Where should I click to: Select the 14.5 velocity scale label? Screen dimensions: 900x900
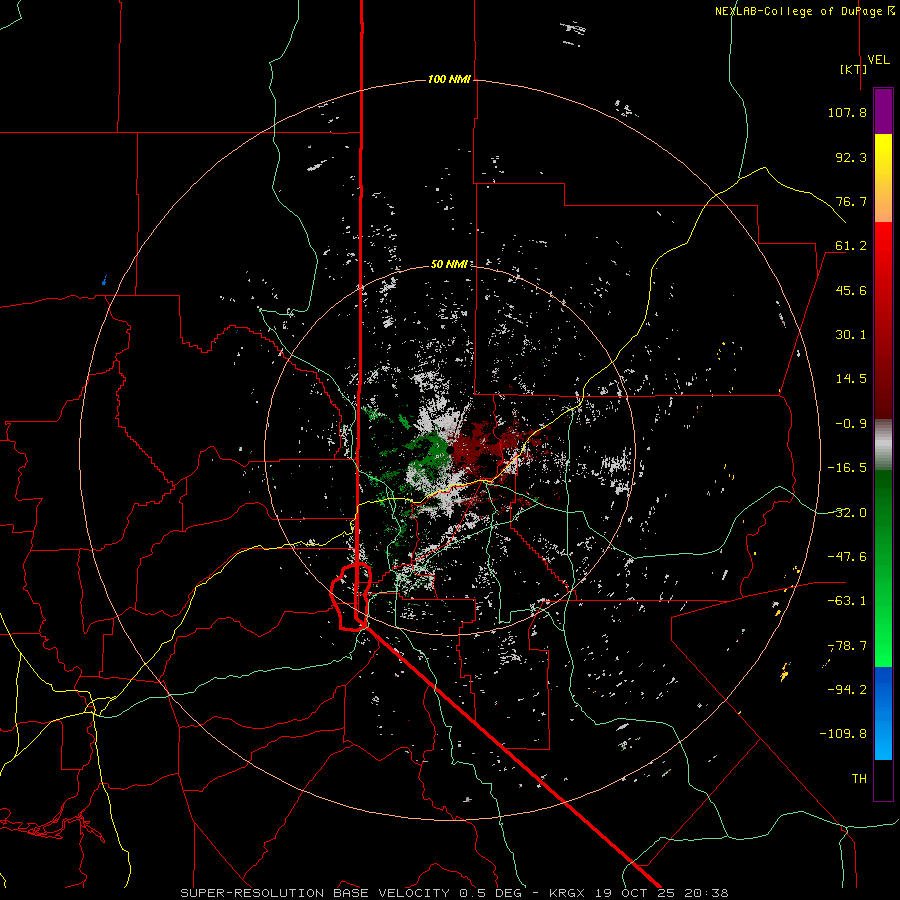pyautogui.click(x=851, y=379)
